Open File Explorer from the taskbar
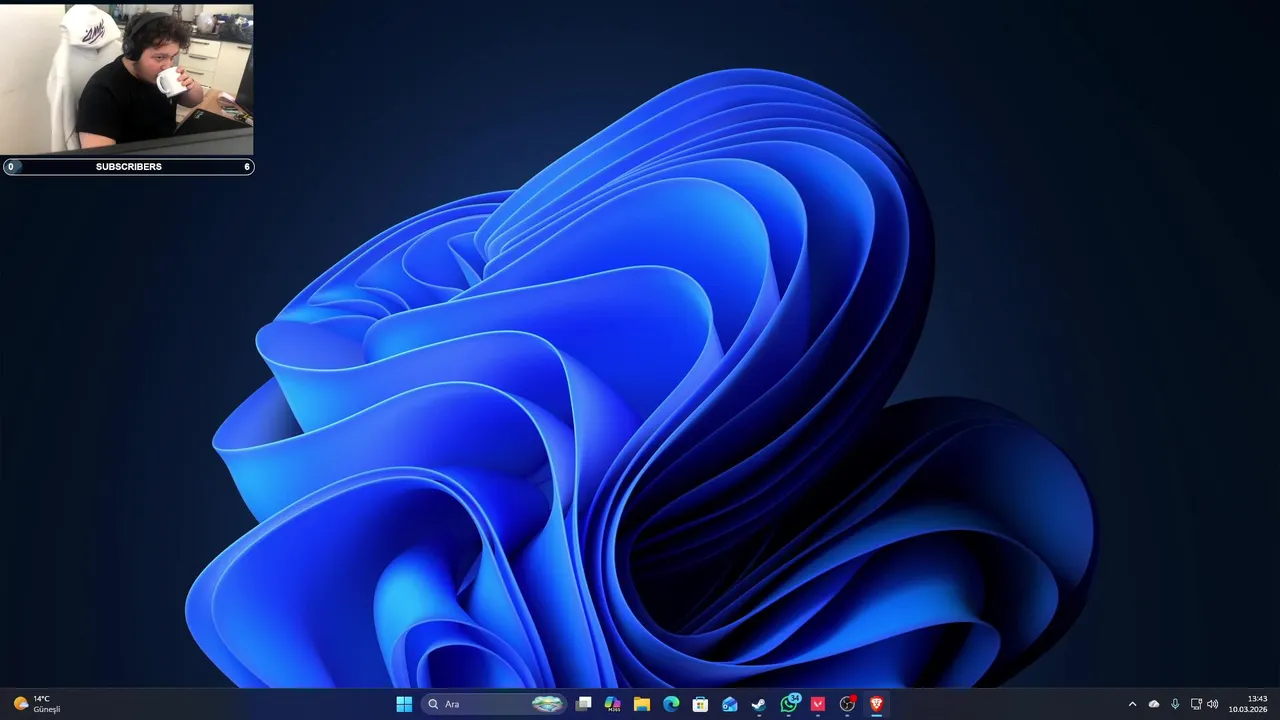Image resolution: width=1280 pixels, height=720 pixels. pyautogui.click(x=642, y=704)
